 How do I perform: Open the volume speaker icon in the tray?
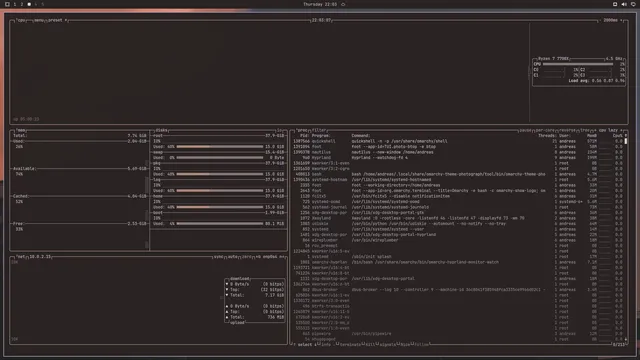[x=624, y=4]
